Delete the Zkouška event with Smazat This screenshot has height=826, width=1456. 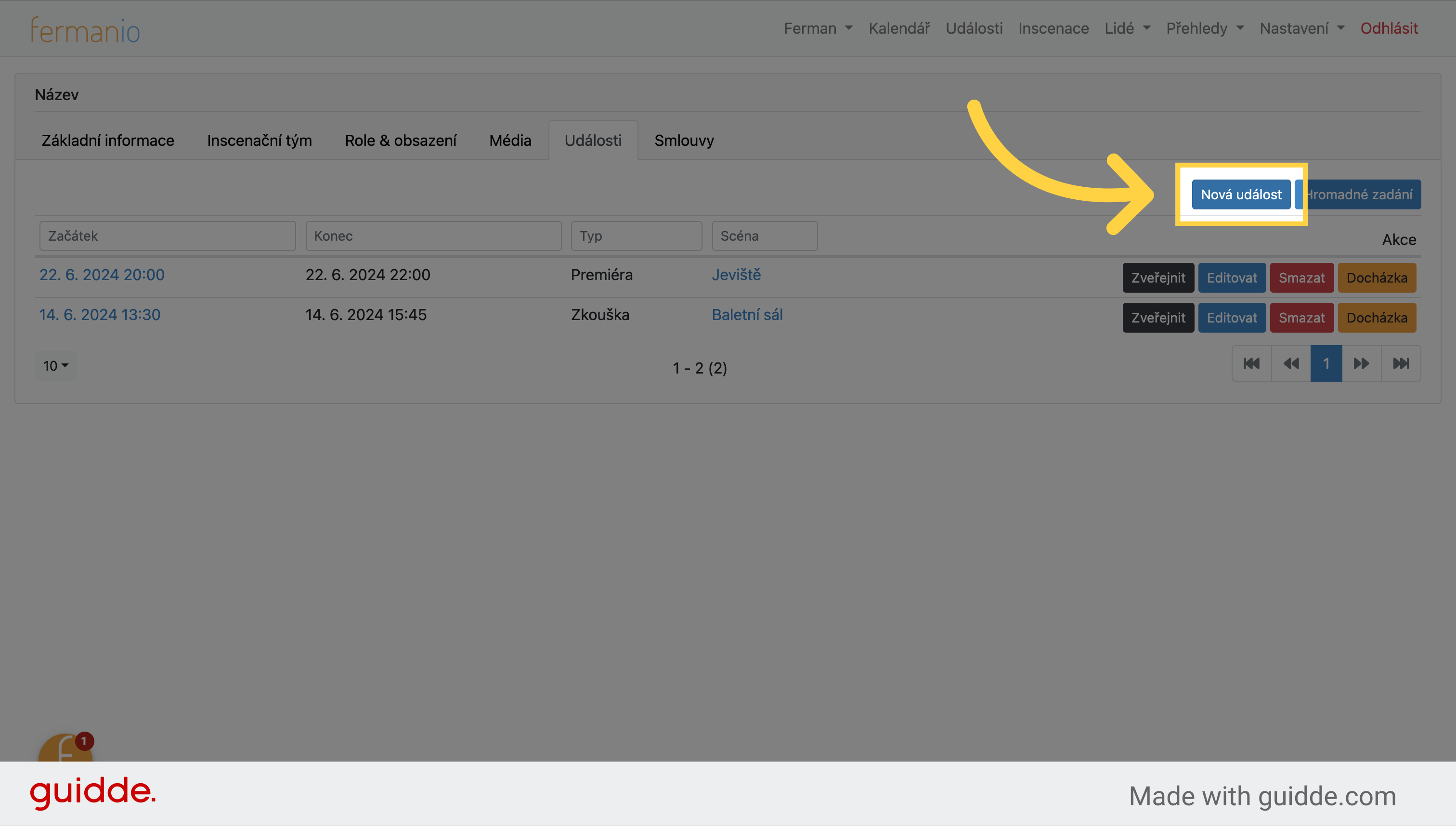pos(1301,318)
